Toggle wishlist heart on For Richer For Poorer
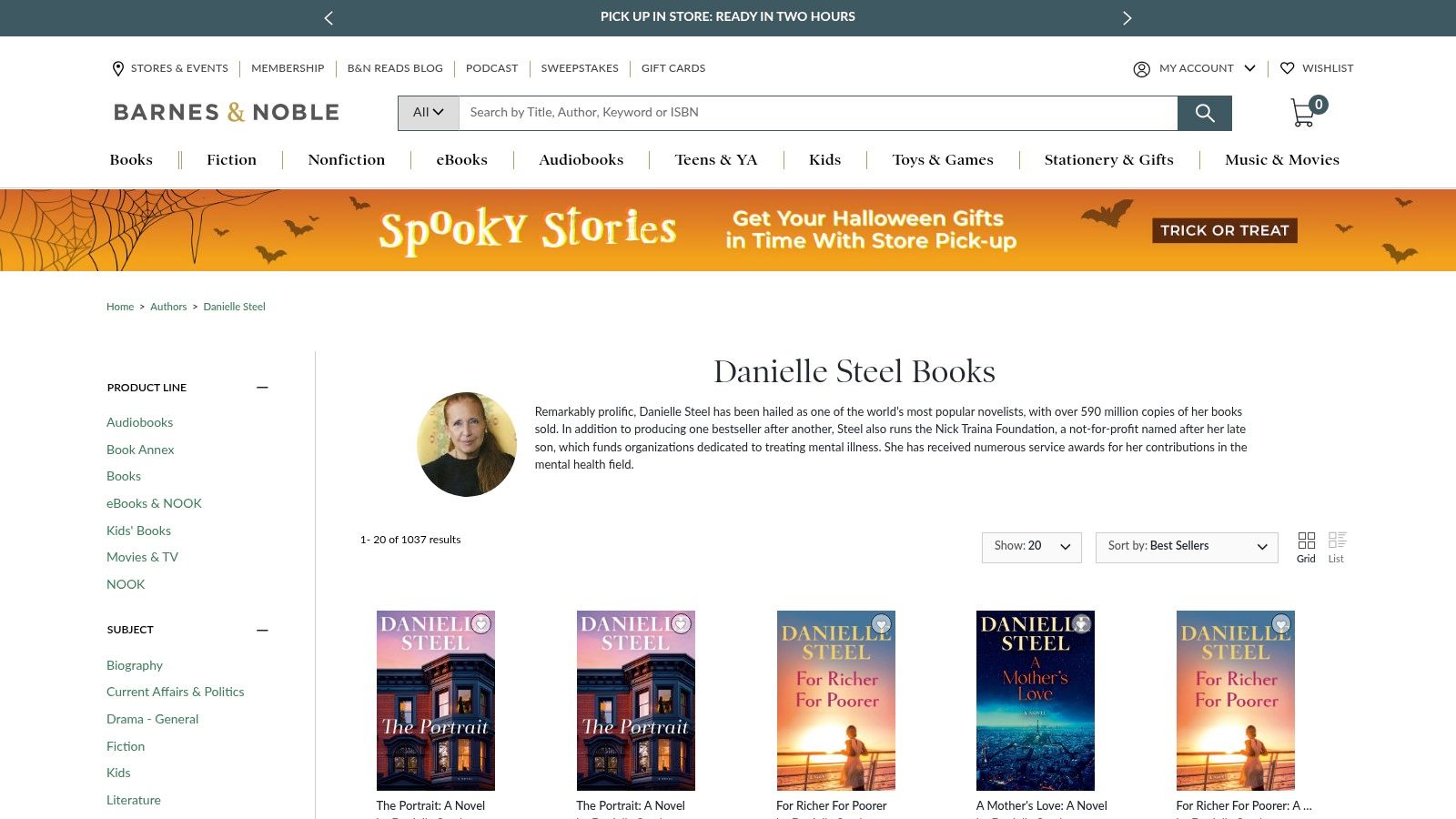Image resolution: width=1456 pixels, height=819 pixels. tap(881, 624)
